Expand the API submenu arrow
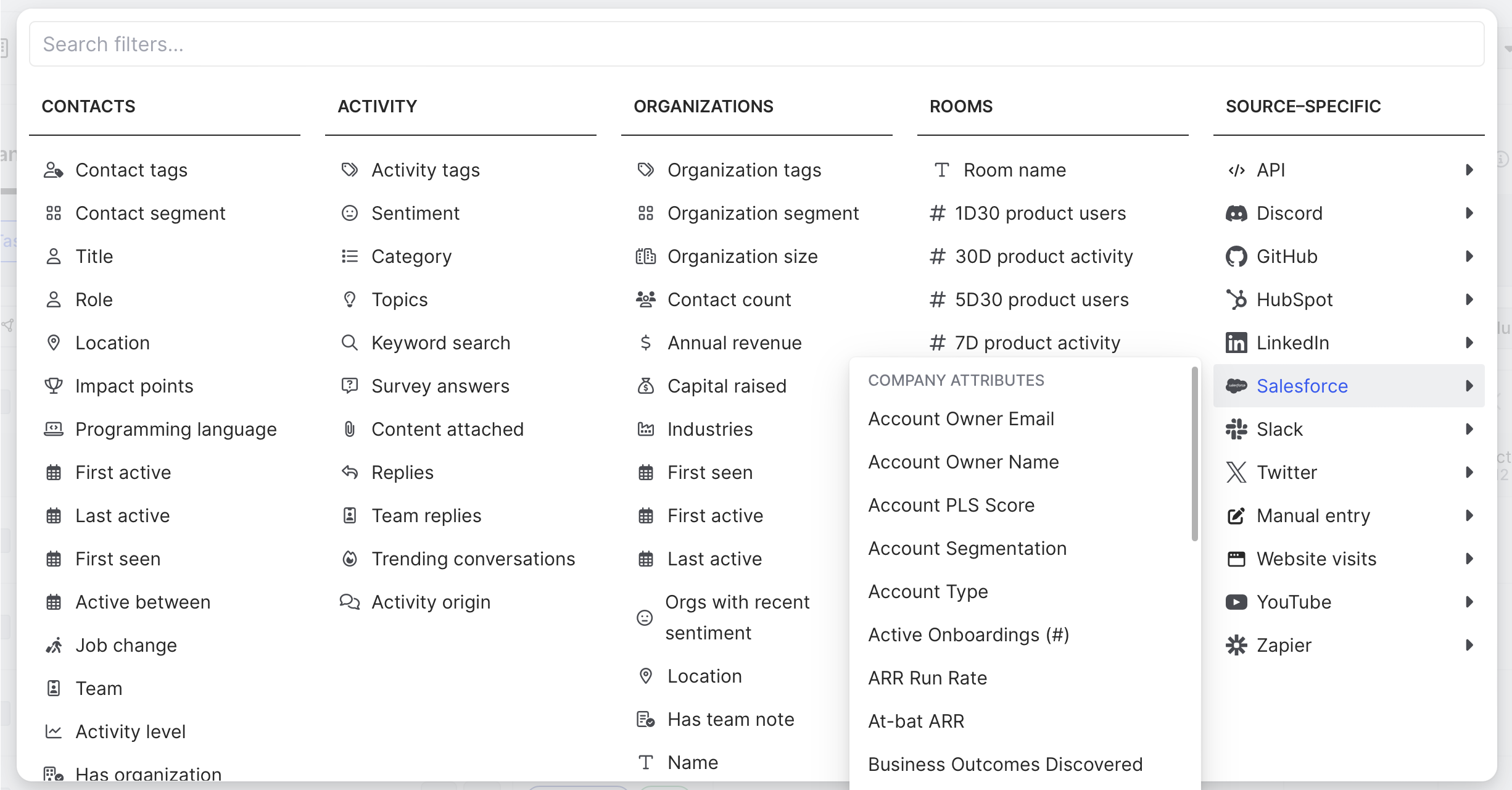The image size is (1512, 790). pos(1469,170)
